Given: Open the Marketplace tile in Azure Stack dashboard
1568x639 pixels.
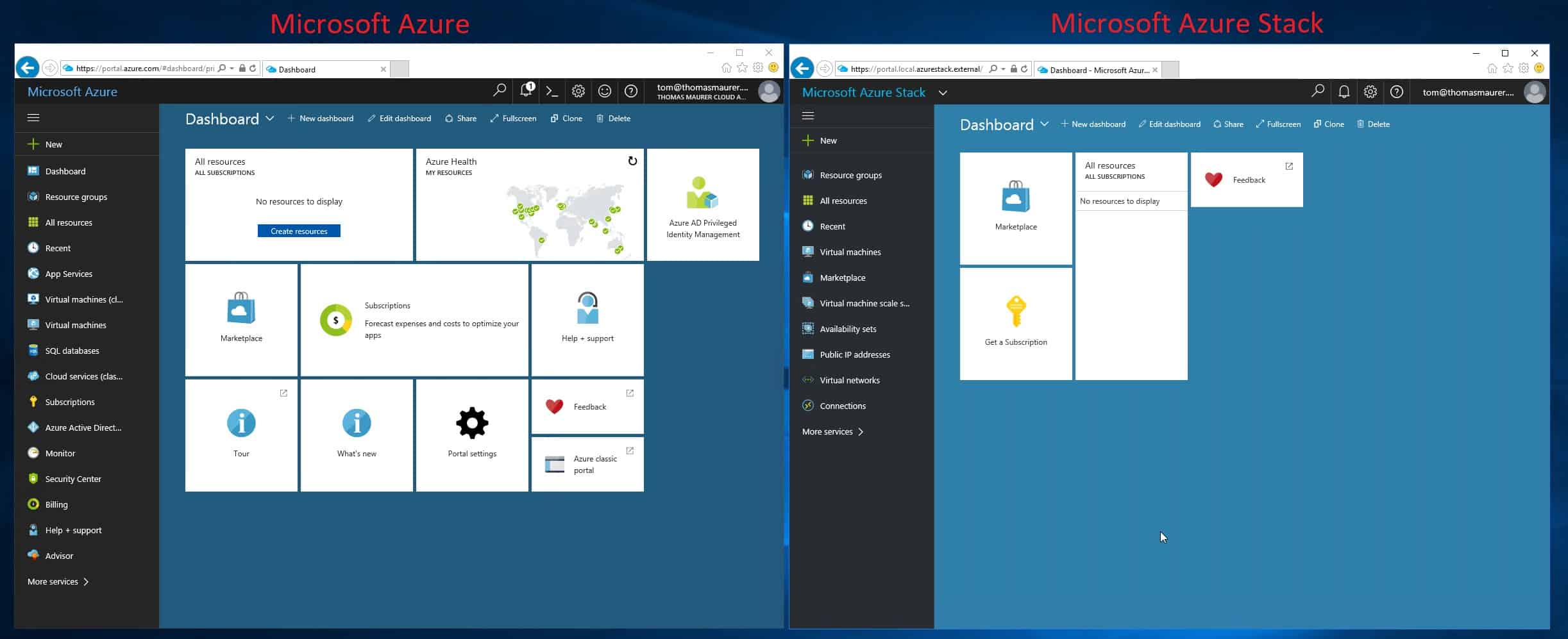Looking at the screenshot, I should point(1016,208).
